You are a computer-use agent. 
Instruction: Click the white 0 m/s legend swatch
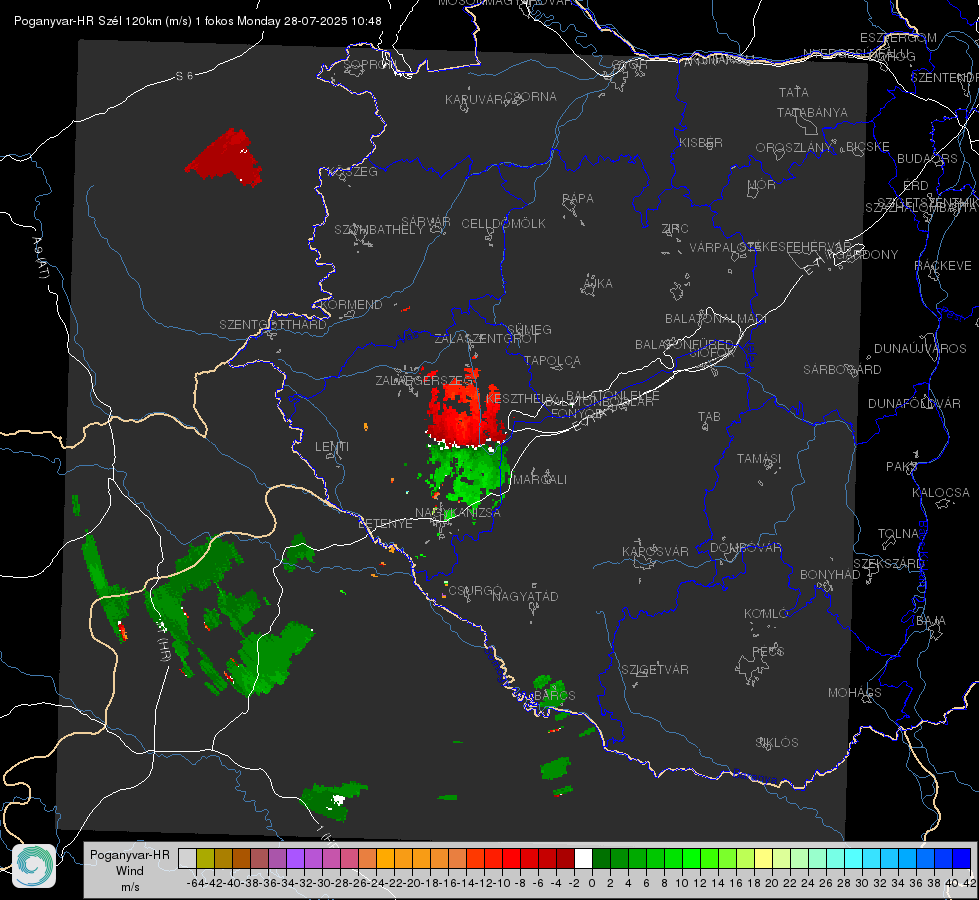(583, 859)
